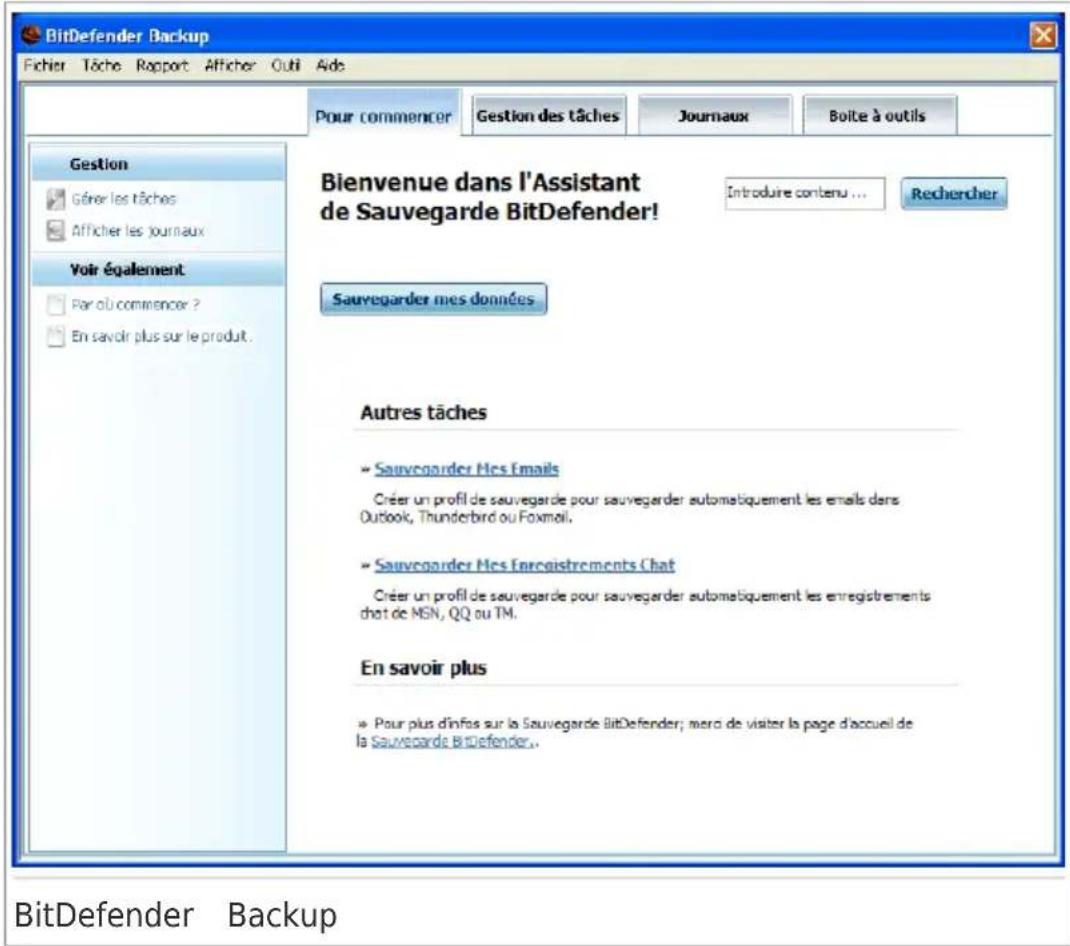The image size is (1070, 946).
Task: Click the page icon beside En savoir plus sur le produit
Action: (x=55, y=336)
